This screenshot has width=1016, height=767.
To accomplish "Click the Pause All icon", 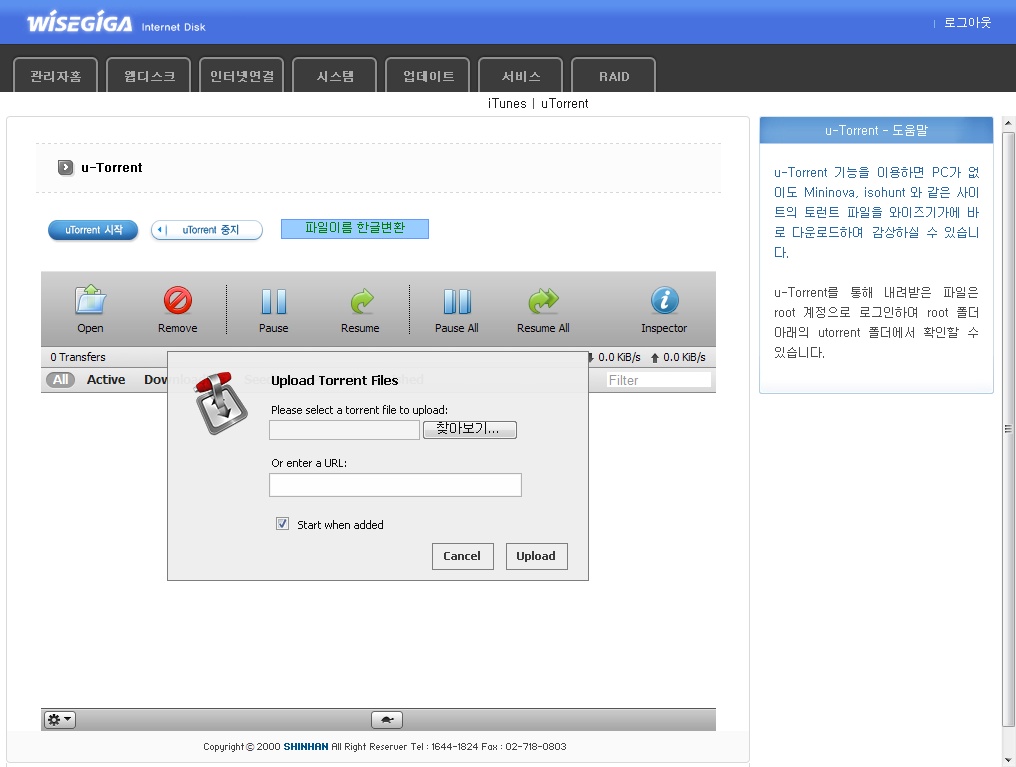I will 457,302.
